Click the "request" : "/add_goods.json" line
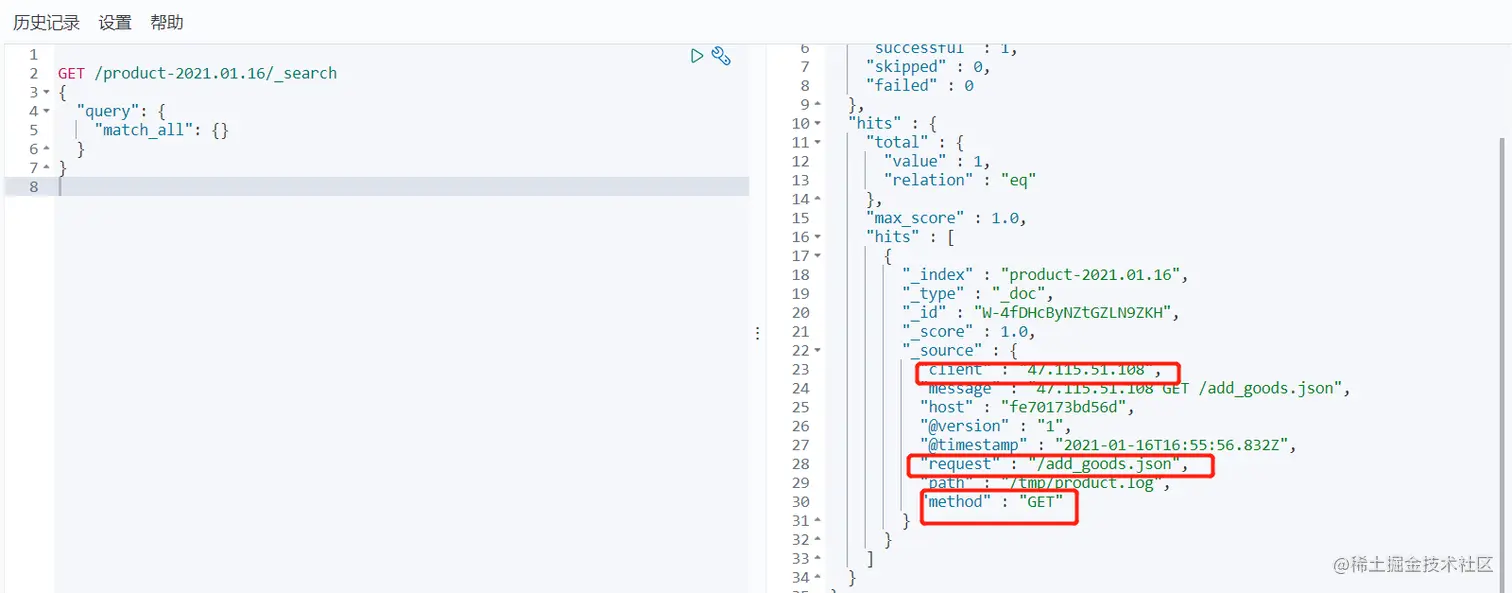Viewport: 1512px width, 593px height. click(1054, 465)
